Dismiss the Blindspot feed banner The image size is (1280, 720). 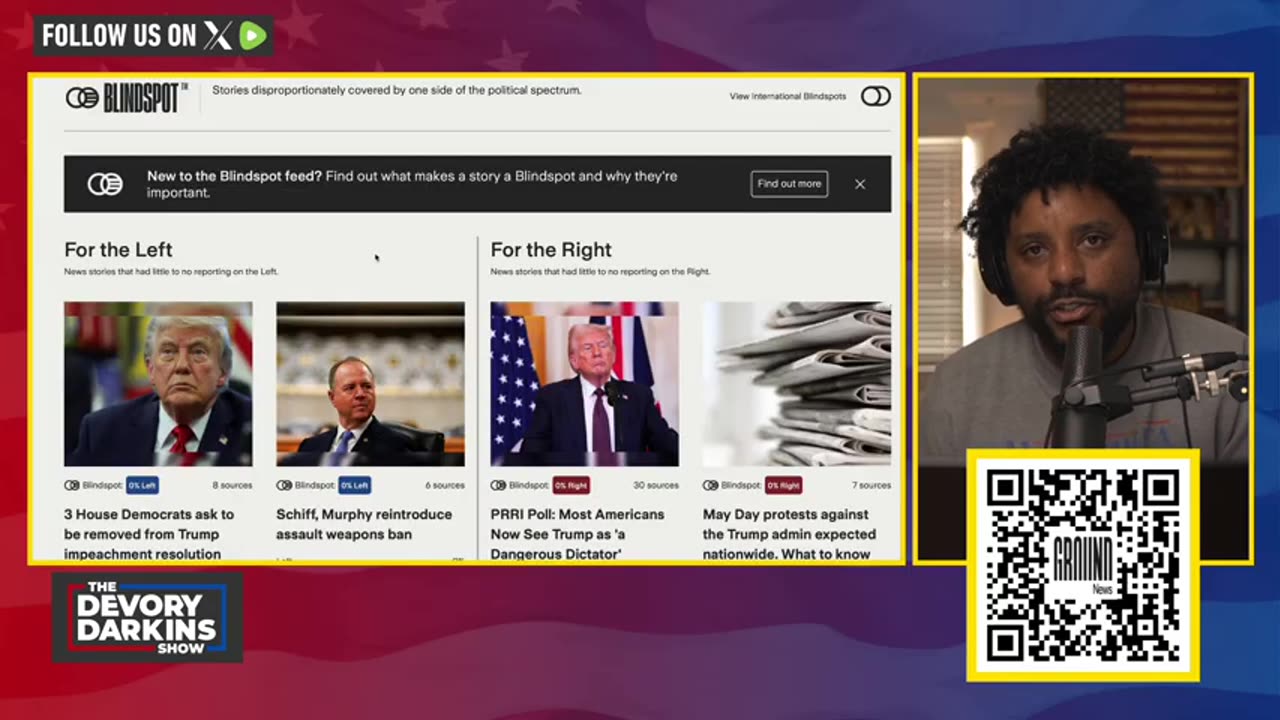[x=860, y=184]
